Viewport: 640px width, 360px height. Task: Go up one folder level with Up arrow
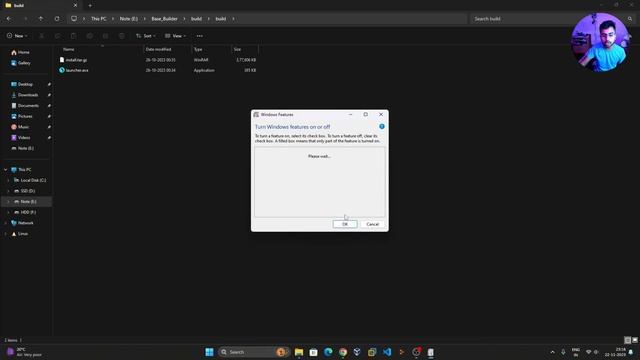(41, 19)
